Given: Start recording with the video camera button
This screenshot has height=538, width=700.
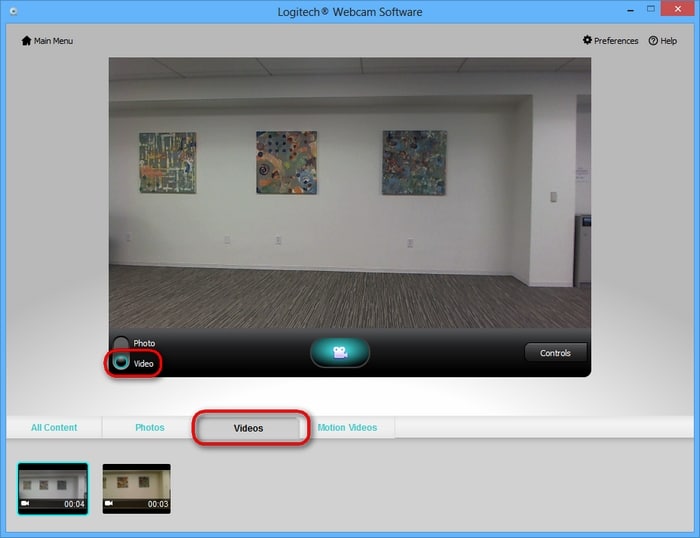Looking at the screenshot, I should (340, 352).
